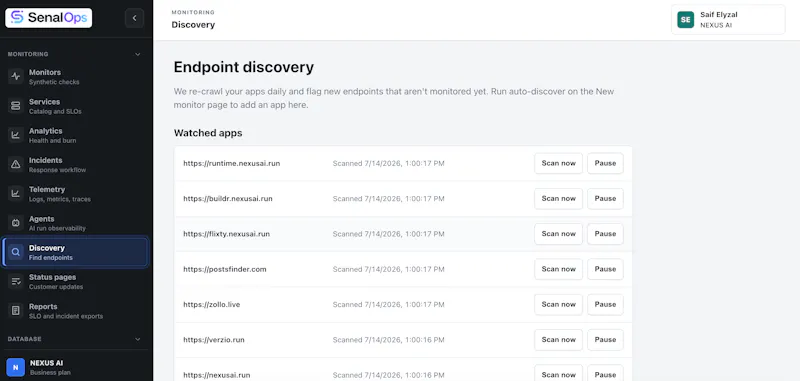This screenshot has width=800, height=381.
Task: Scan now for postsfinder.com
Action: [558, 269]
